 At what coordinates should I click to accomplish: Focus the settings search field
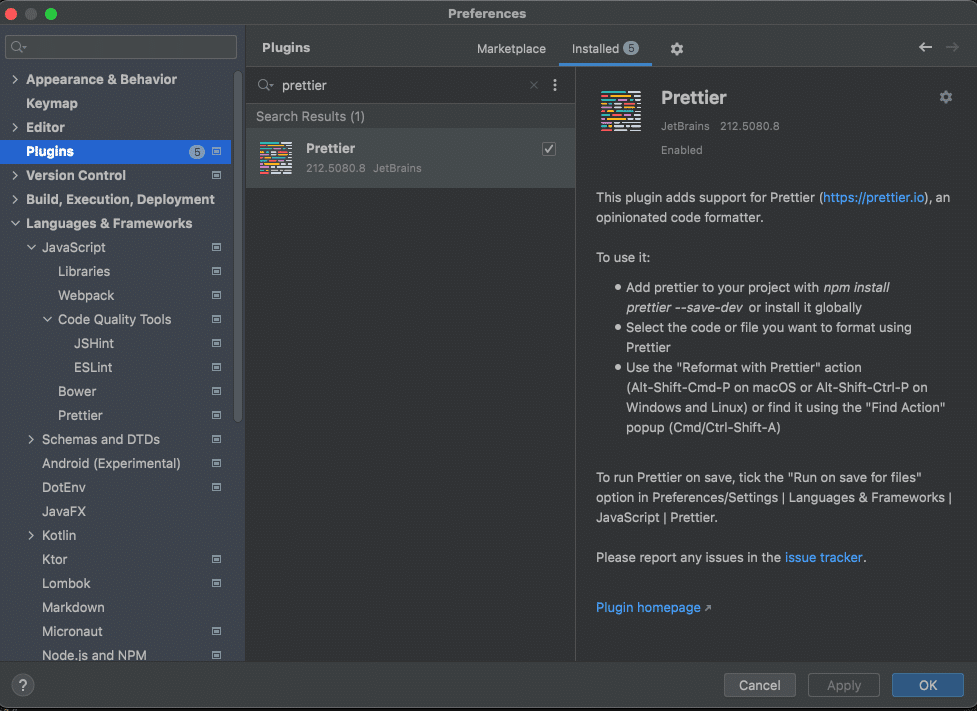tap(121, 47)
